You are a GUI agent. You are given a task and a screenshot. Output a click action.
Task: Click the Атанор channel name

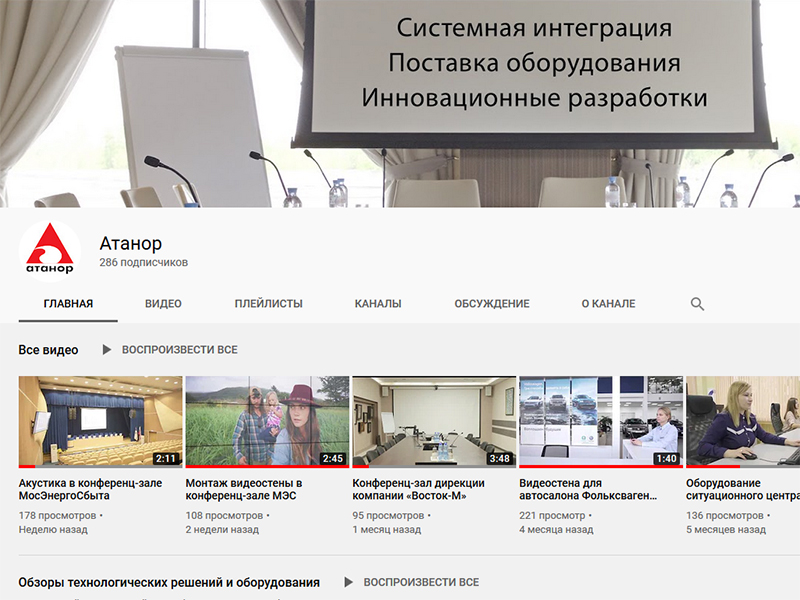[131, 243]
